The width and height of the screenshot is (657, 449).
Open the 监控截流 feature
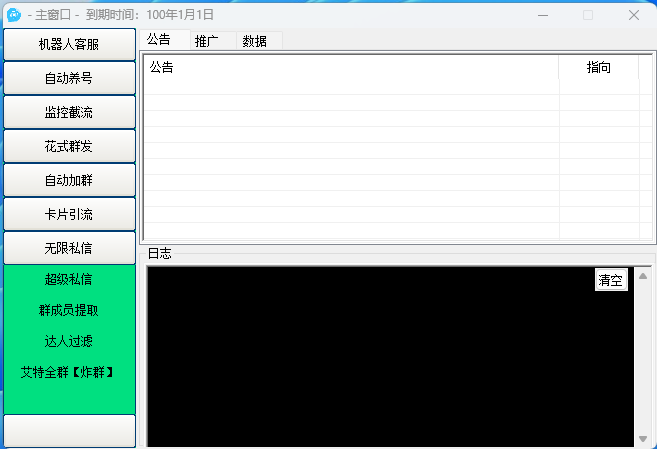click(69, 112)
